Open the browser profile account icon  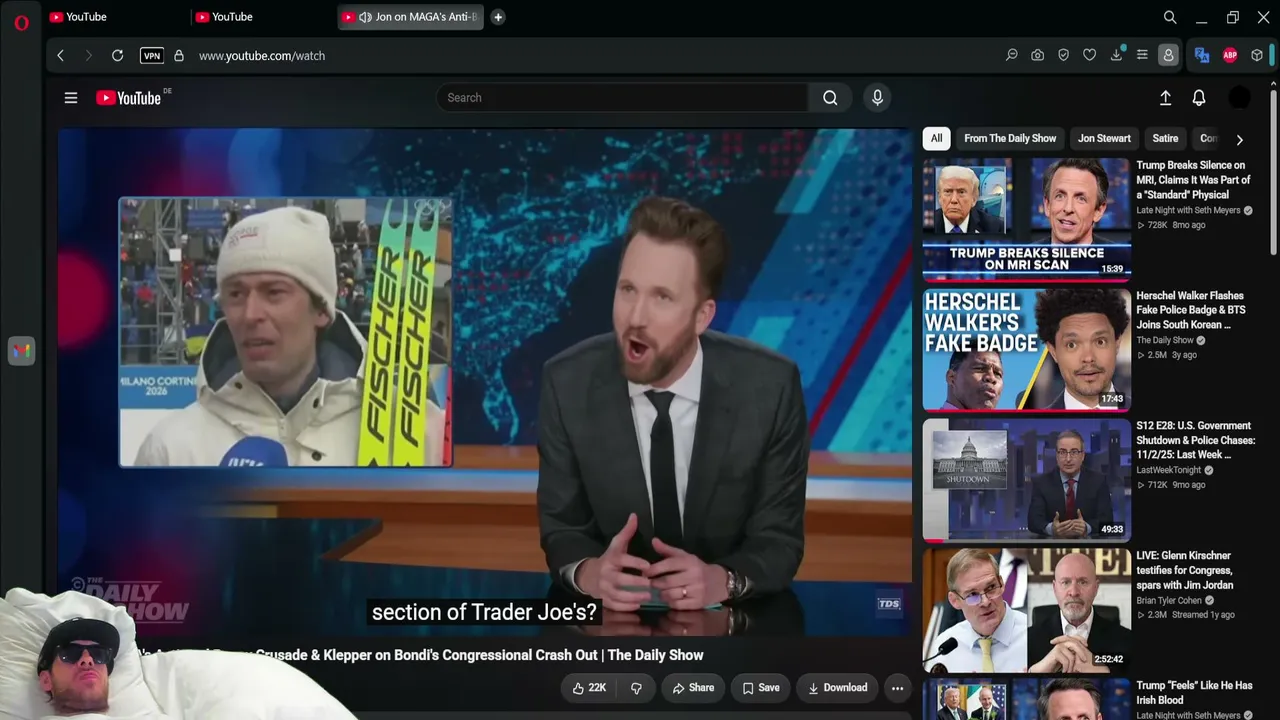click(x=1168, y=56)
